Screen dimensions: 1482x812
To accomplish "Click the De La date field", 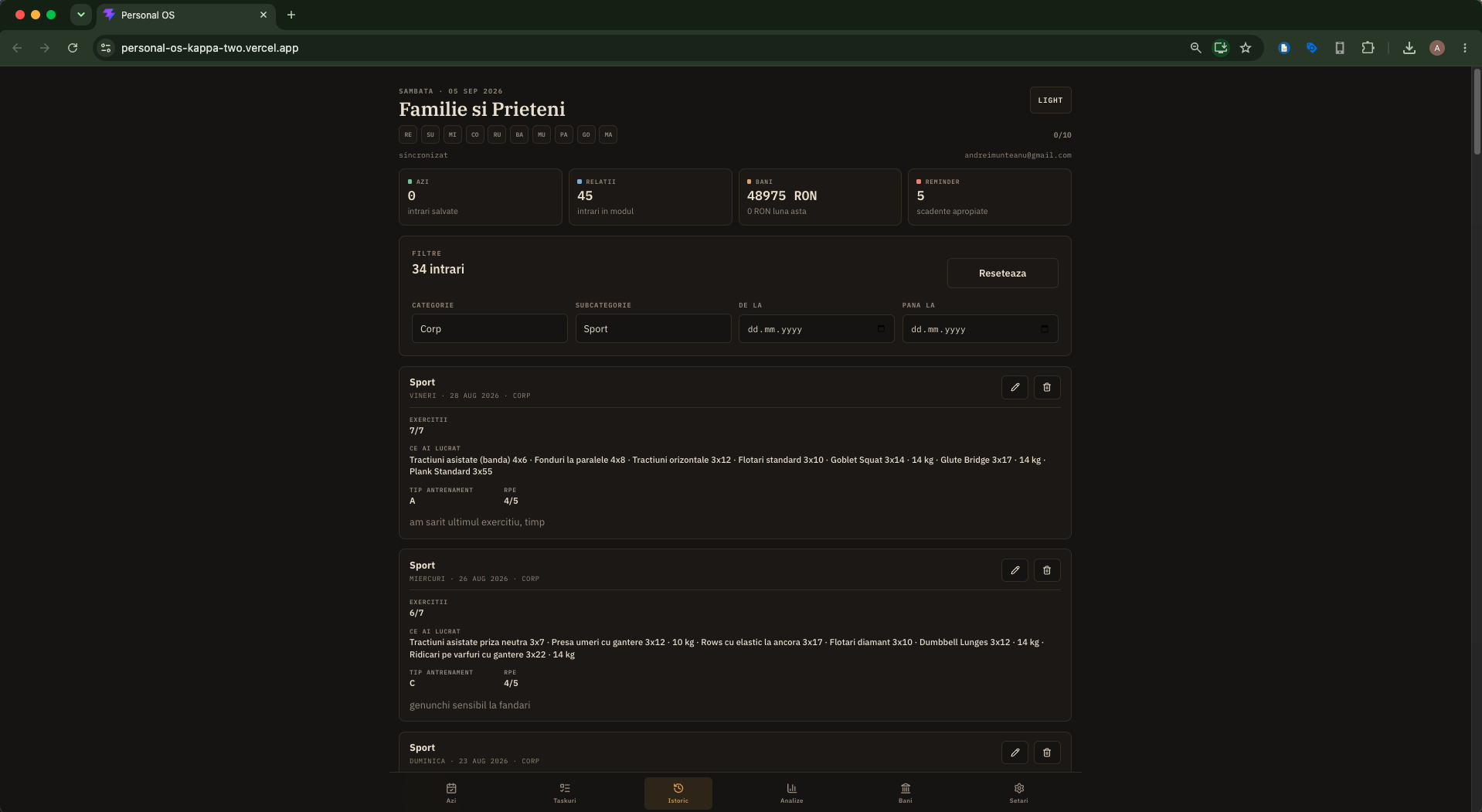I will coord(817,329).
